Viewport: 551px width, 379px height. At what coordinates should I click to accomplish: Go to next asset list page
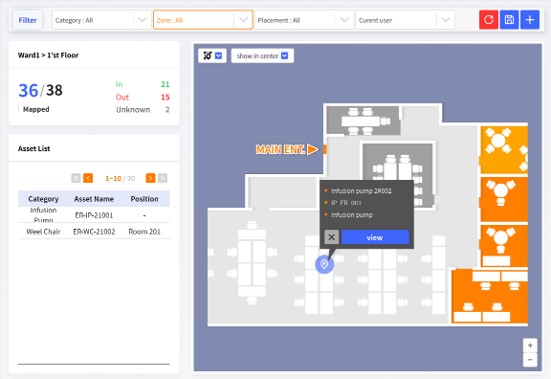pyautogui.click(x=150, y=178)
